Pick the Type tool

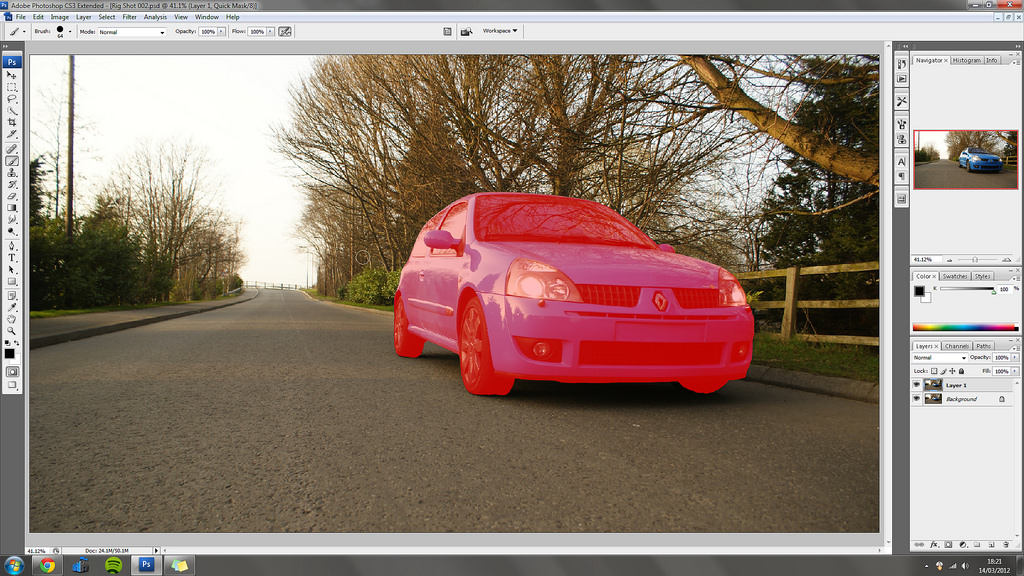pos(12,257)
